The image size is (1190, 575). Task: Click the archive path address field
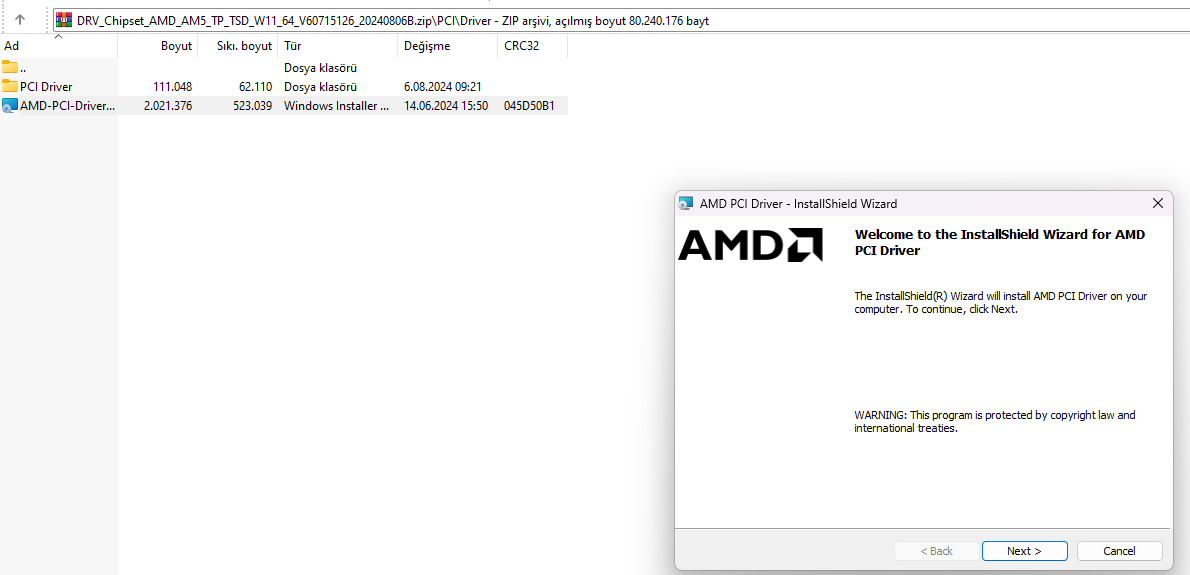click(621, 20)
